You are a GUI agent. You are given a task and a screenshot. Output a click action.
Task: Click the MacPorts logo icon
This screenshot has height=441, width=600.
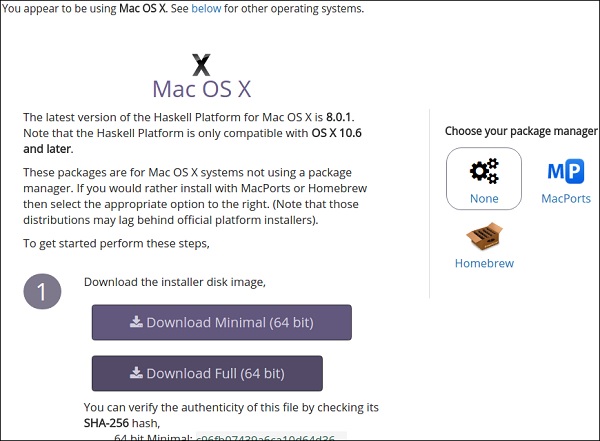click(x=566, y=172)
